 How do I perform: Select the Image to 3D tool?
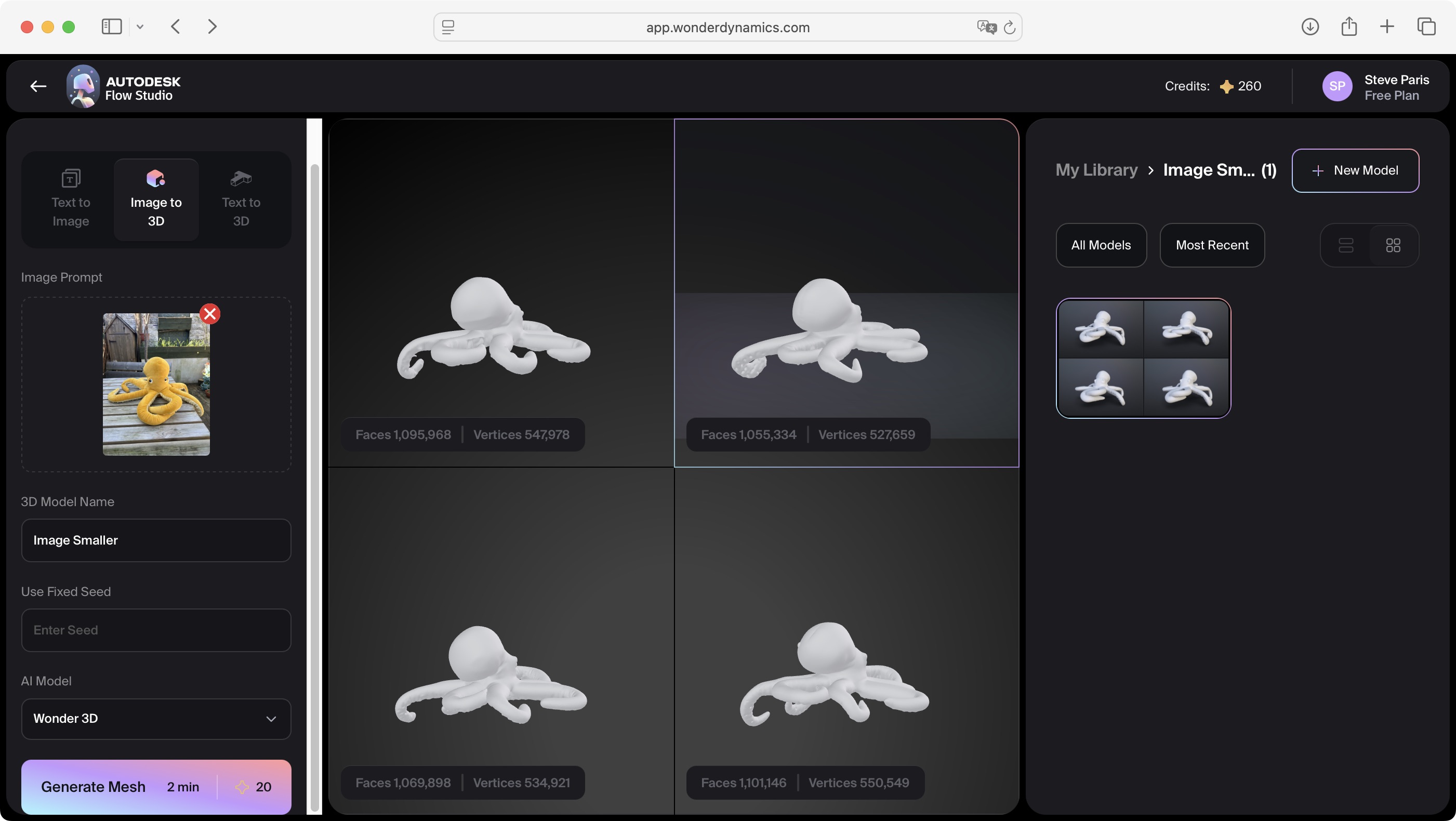coord(155,199)
